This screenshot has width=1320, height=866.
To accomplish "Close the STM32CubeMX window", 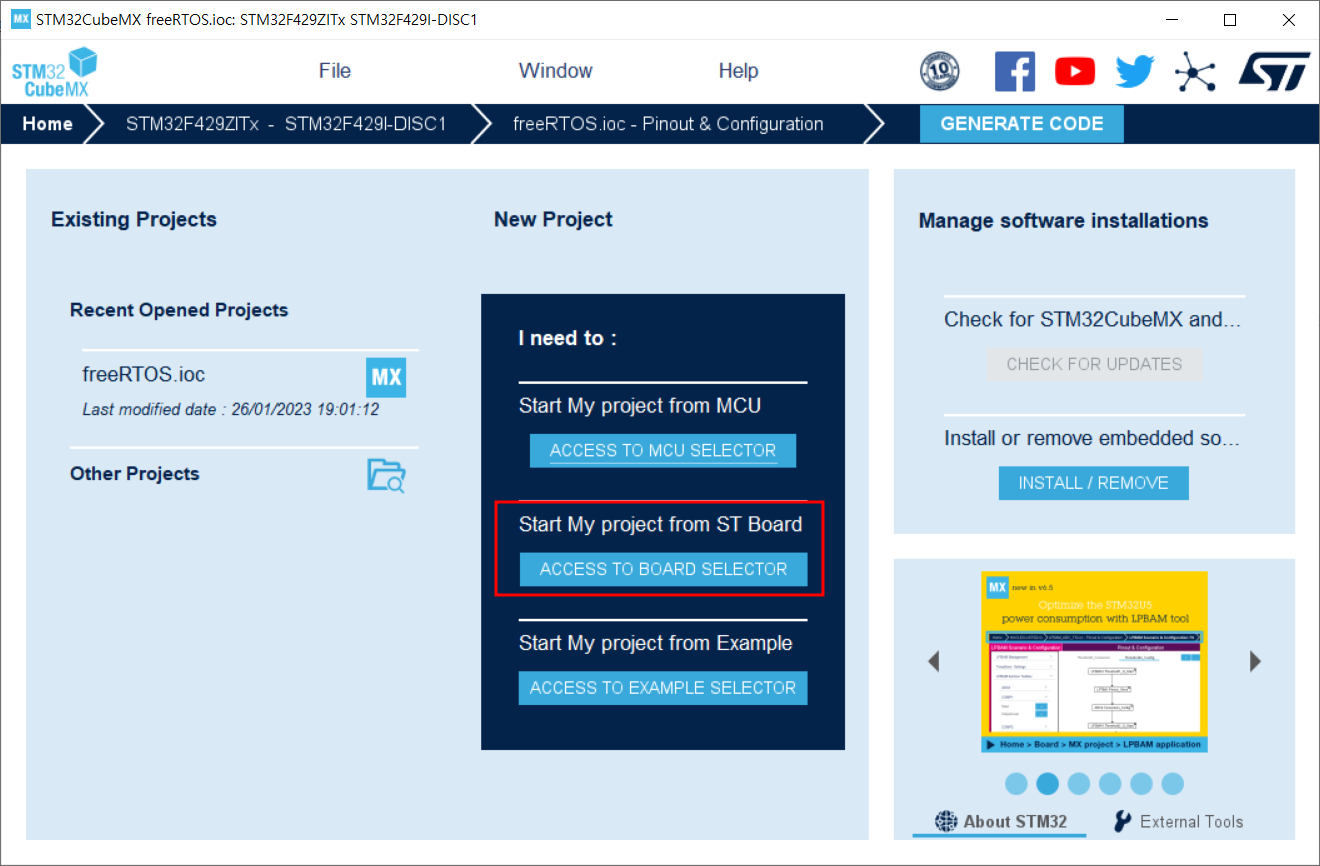I will (x=1289, y=20).
